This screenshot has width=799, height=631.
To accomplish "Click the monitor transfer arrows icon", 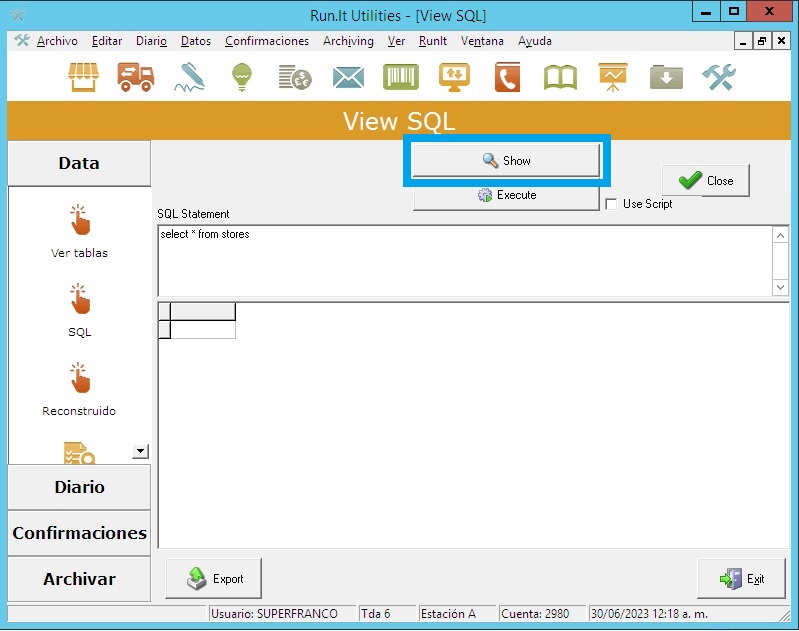I will [x=455, y=77].
